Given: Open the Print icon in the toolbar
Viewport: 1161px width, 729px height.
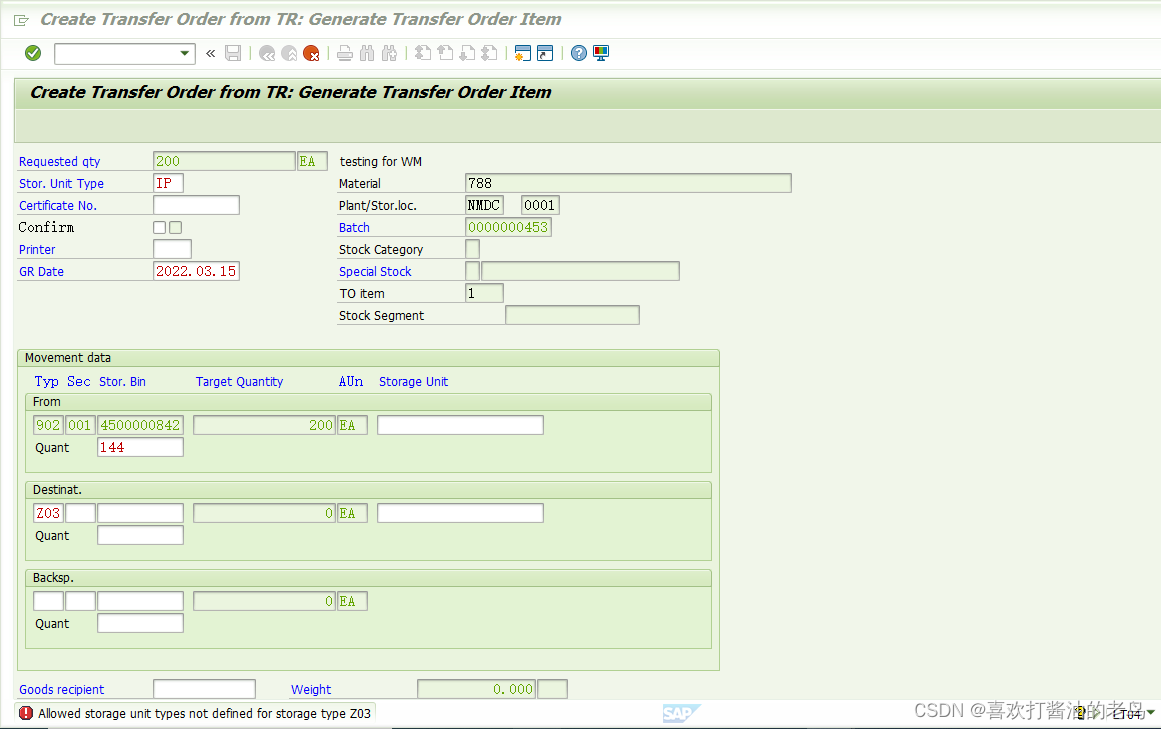Looking at the screenshot, I should pyautogui.click(x=344, y=53).
